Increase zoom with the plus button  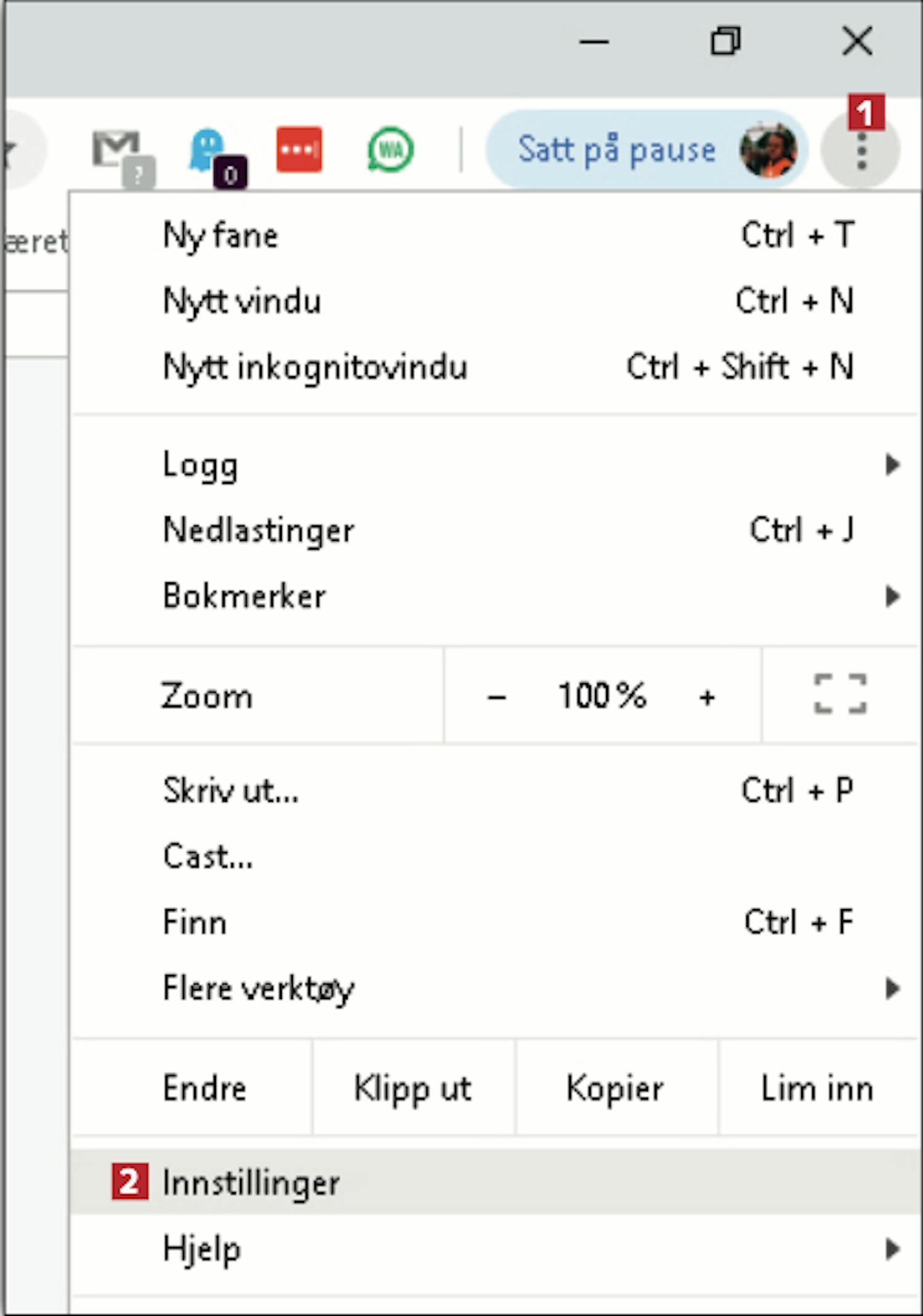click(707, 697)
